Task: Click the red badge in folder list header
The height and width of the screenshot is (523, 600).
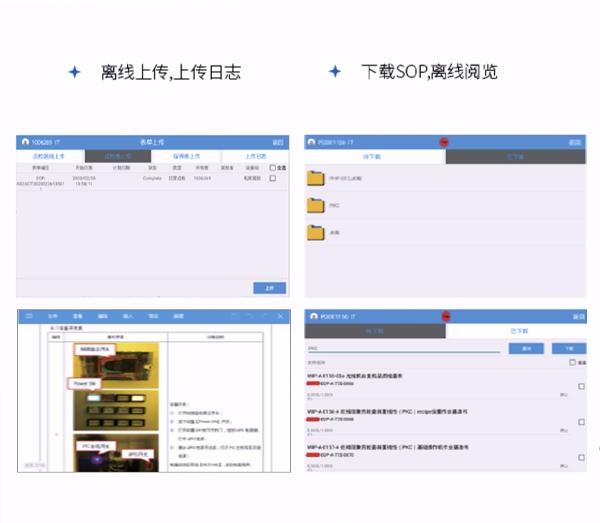Action: point(444,142)
